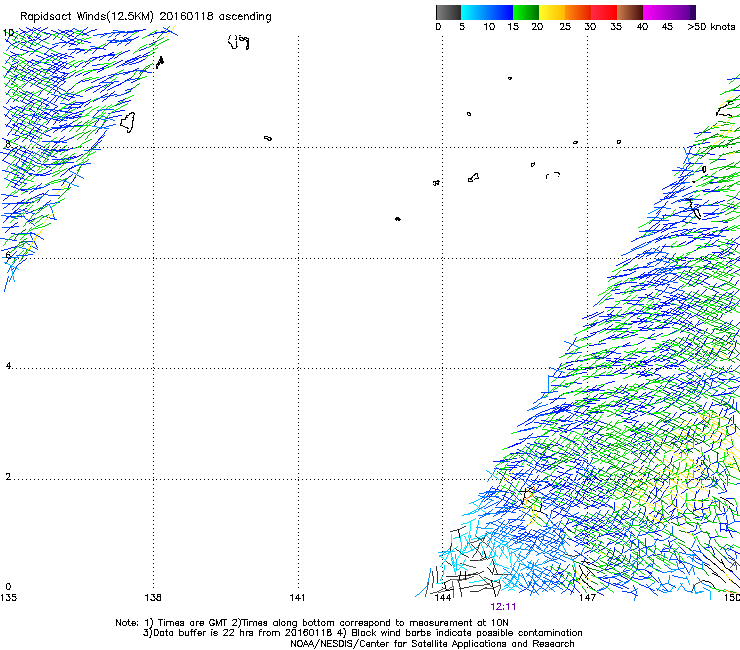Click the legend tick label "35"

616,27
